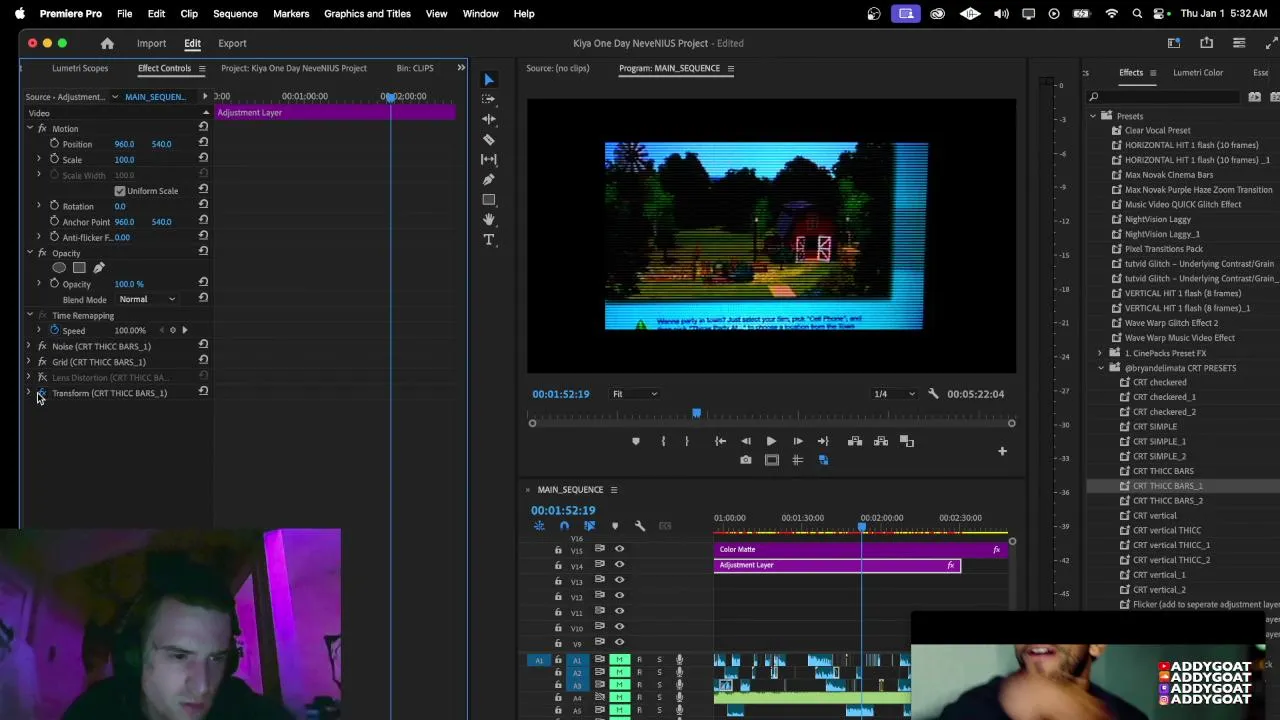Click the Color Matte clip in timeline
Viewport: 1280px width, 720px height.
860,549
